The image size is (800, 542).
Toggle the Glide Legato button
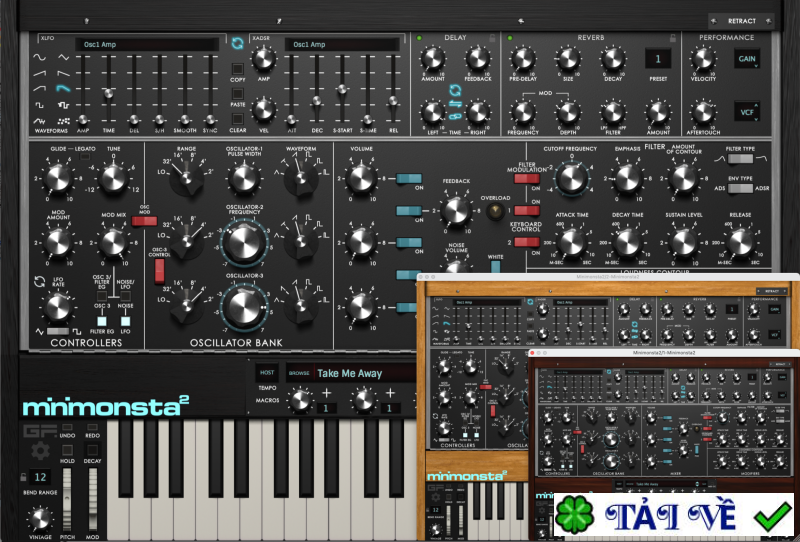(85, 157)
